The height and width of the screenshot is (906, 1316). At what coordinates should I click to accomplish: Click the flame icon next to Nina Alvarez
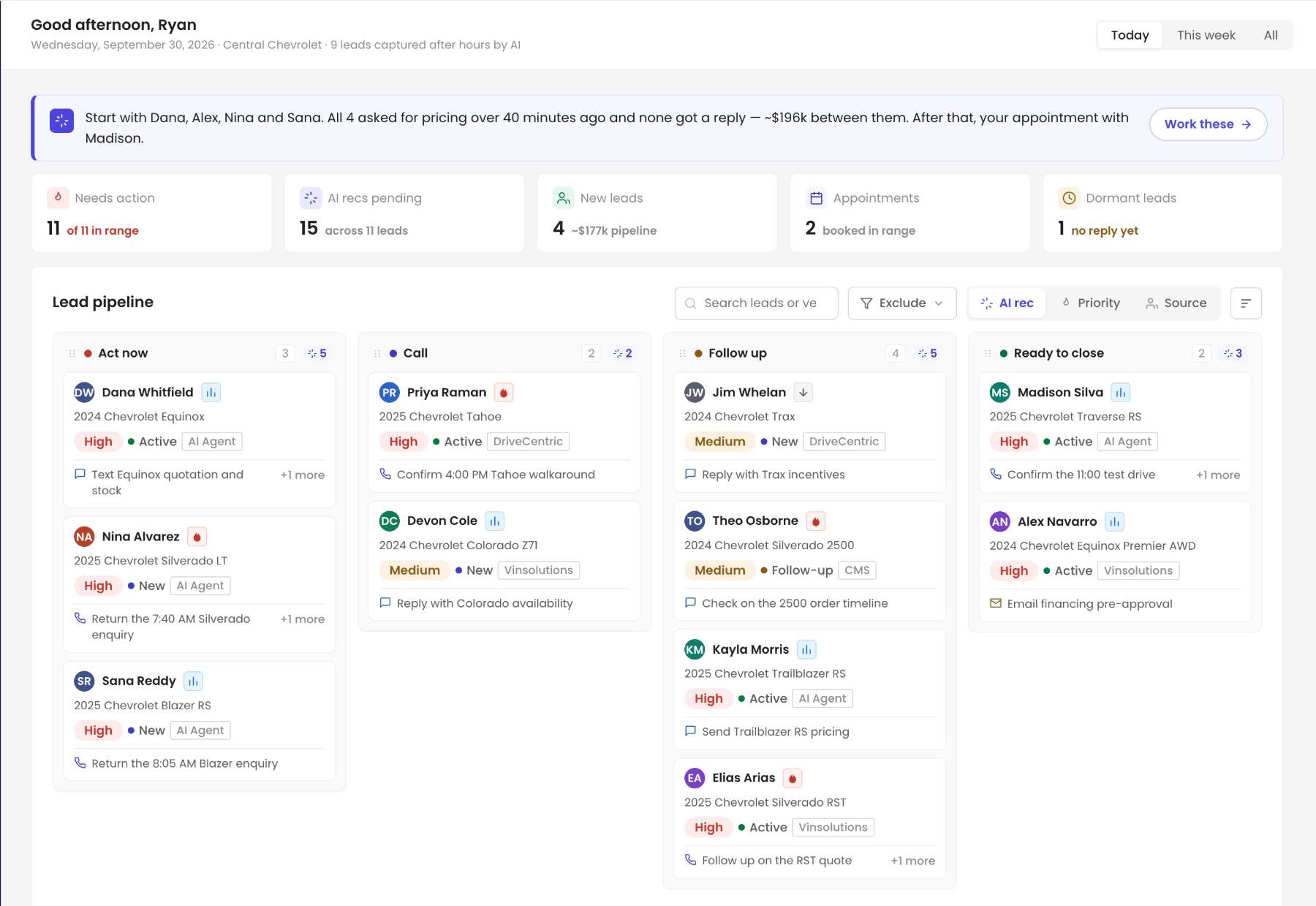pos(197,537)
